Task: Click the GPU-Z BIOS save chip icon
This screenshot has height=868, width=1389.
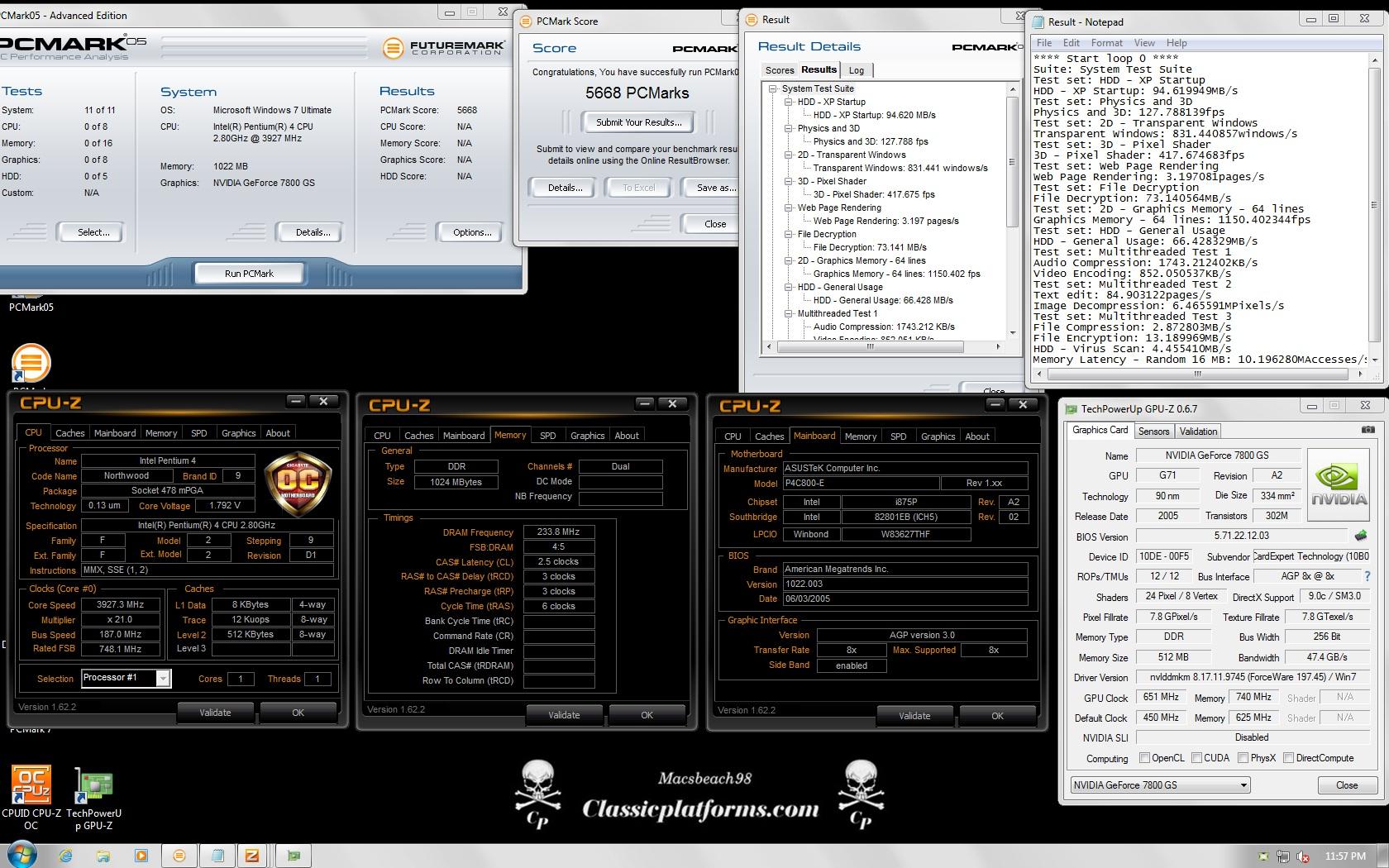Action: 1361,536
